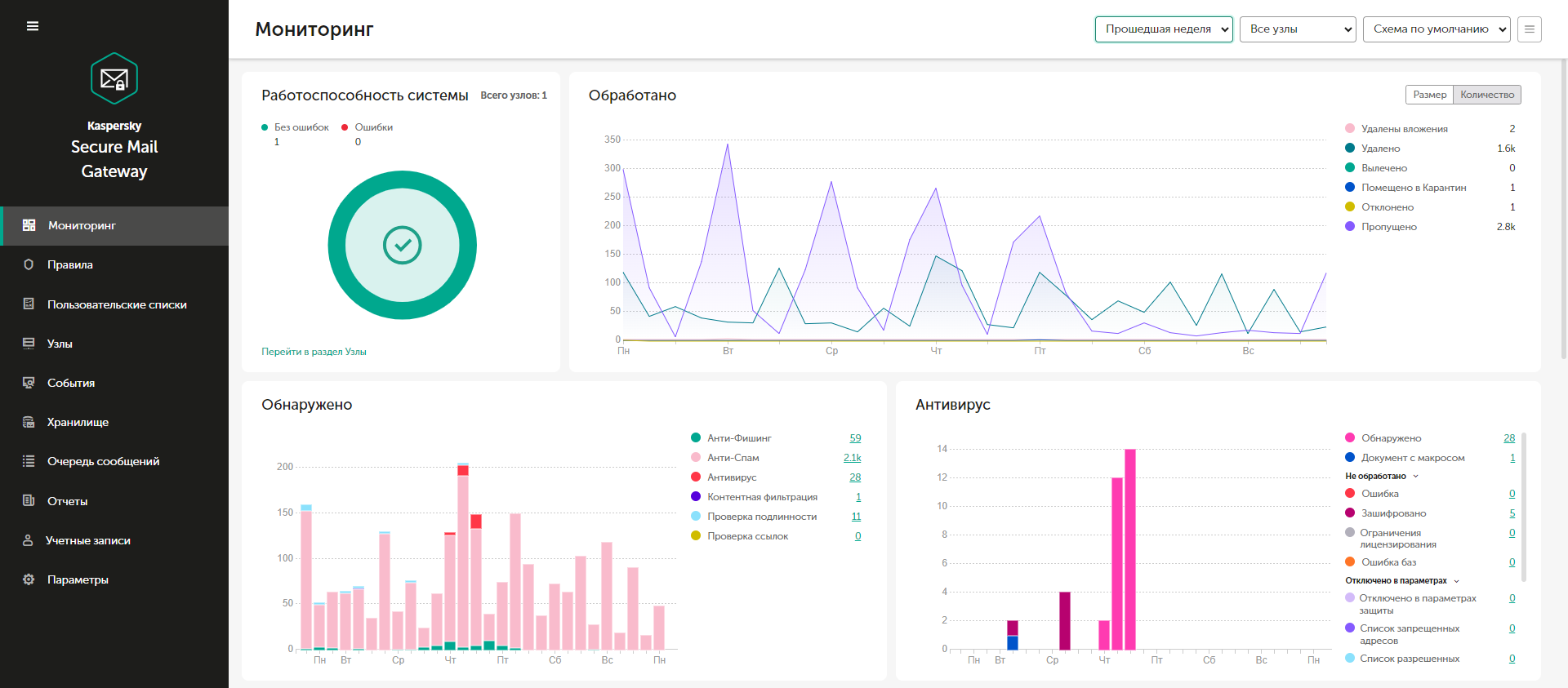Screen dimensions: 1568x688
Task: Collapse sidebar with hamburger menu icon
Action: (x=33, y=26)
